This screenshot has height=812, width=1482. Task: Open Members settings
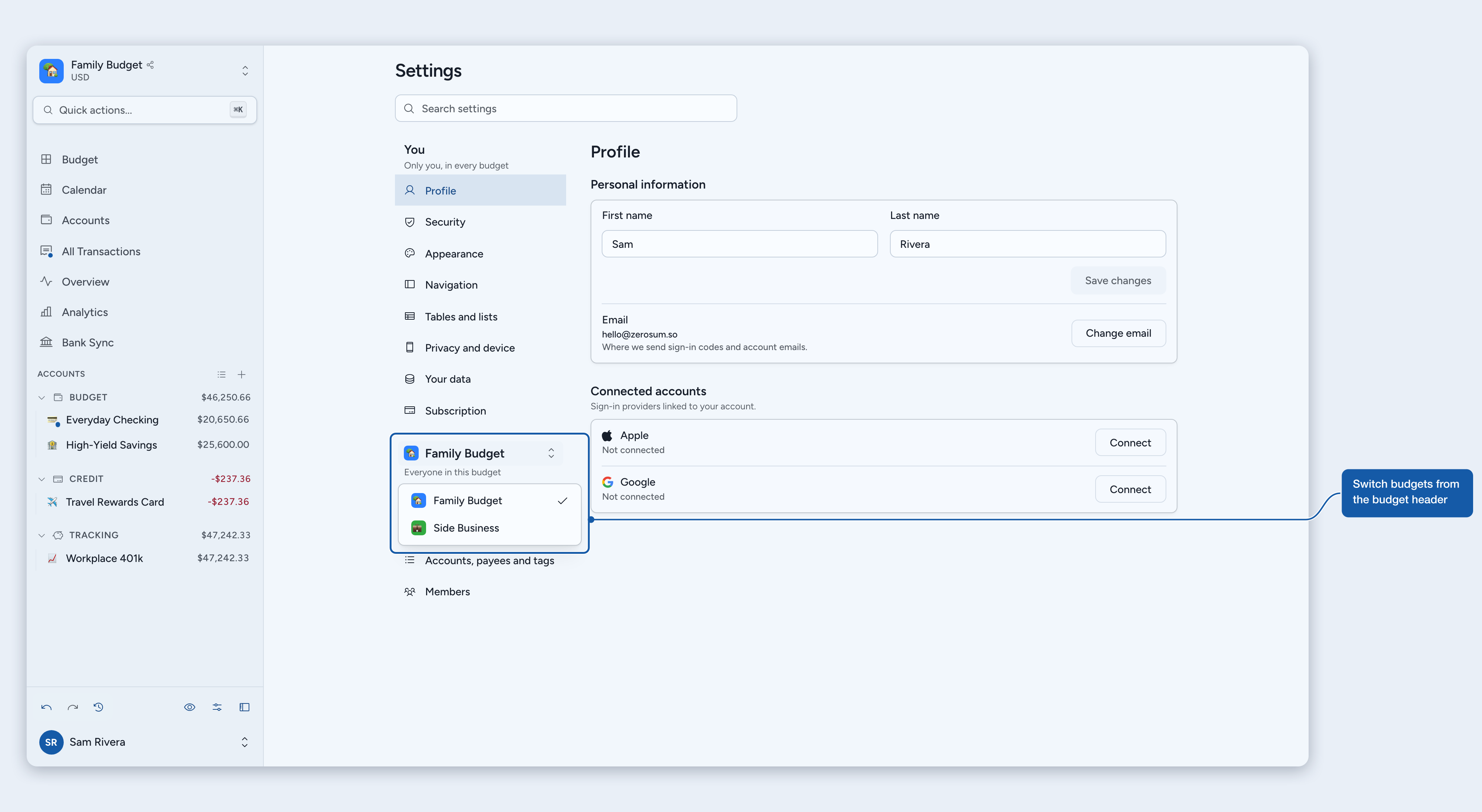481,592
